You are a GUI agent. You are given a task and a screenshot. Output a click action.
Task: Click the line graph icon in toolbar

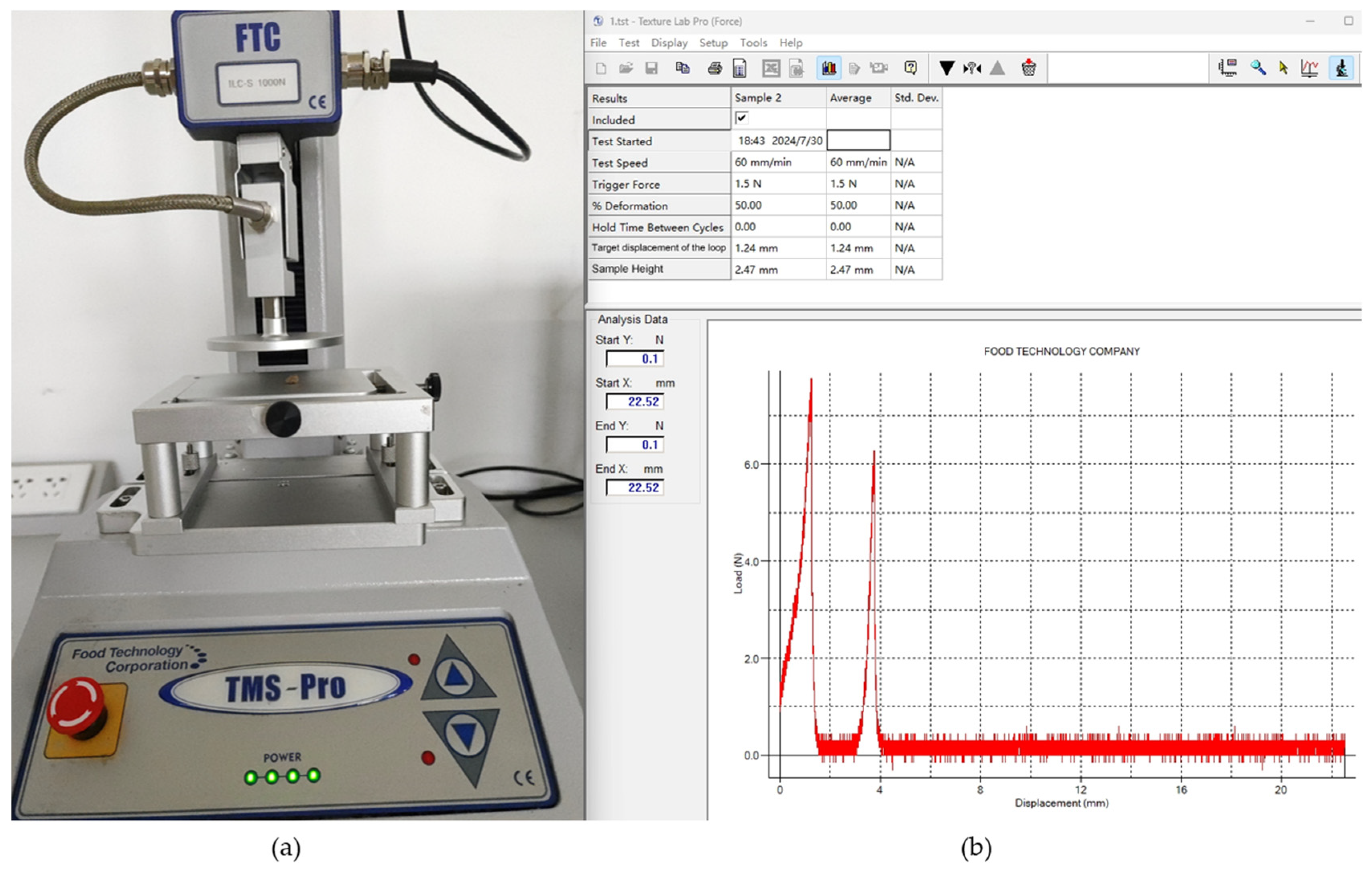point(1309,68)
